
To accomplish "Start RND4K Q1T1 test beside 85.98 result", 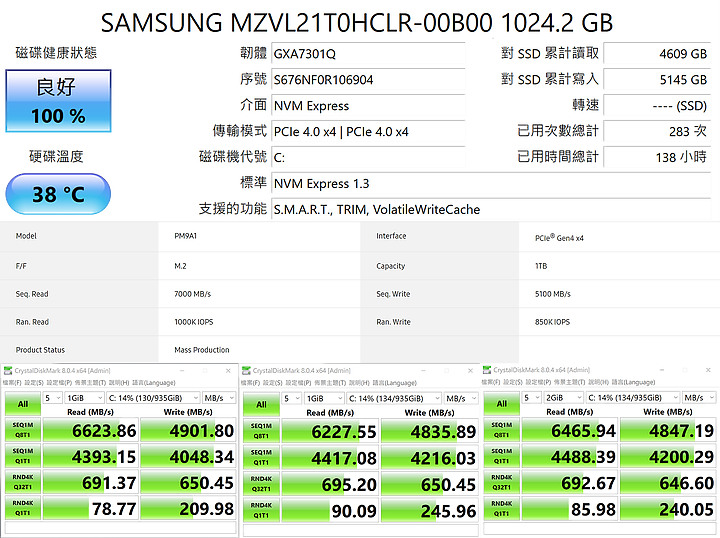I will coord(502,509).
